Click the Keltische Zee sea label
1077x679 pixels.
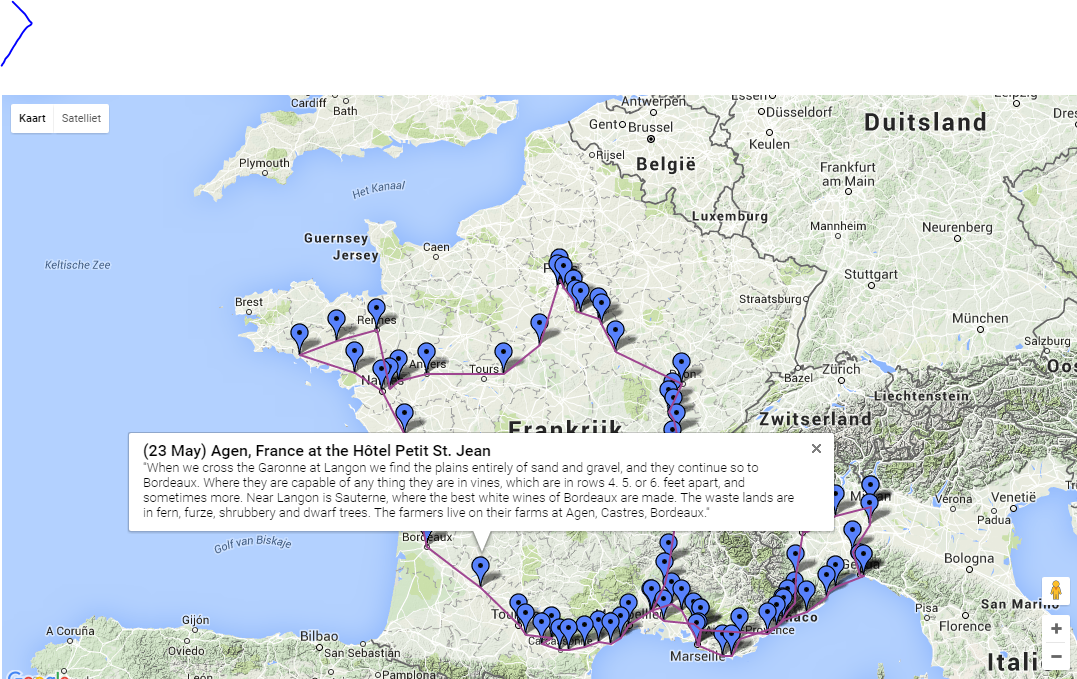tap(78, 265)
